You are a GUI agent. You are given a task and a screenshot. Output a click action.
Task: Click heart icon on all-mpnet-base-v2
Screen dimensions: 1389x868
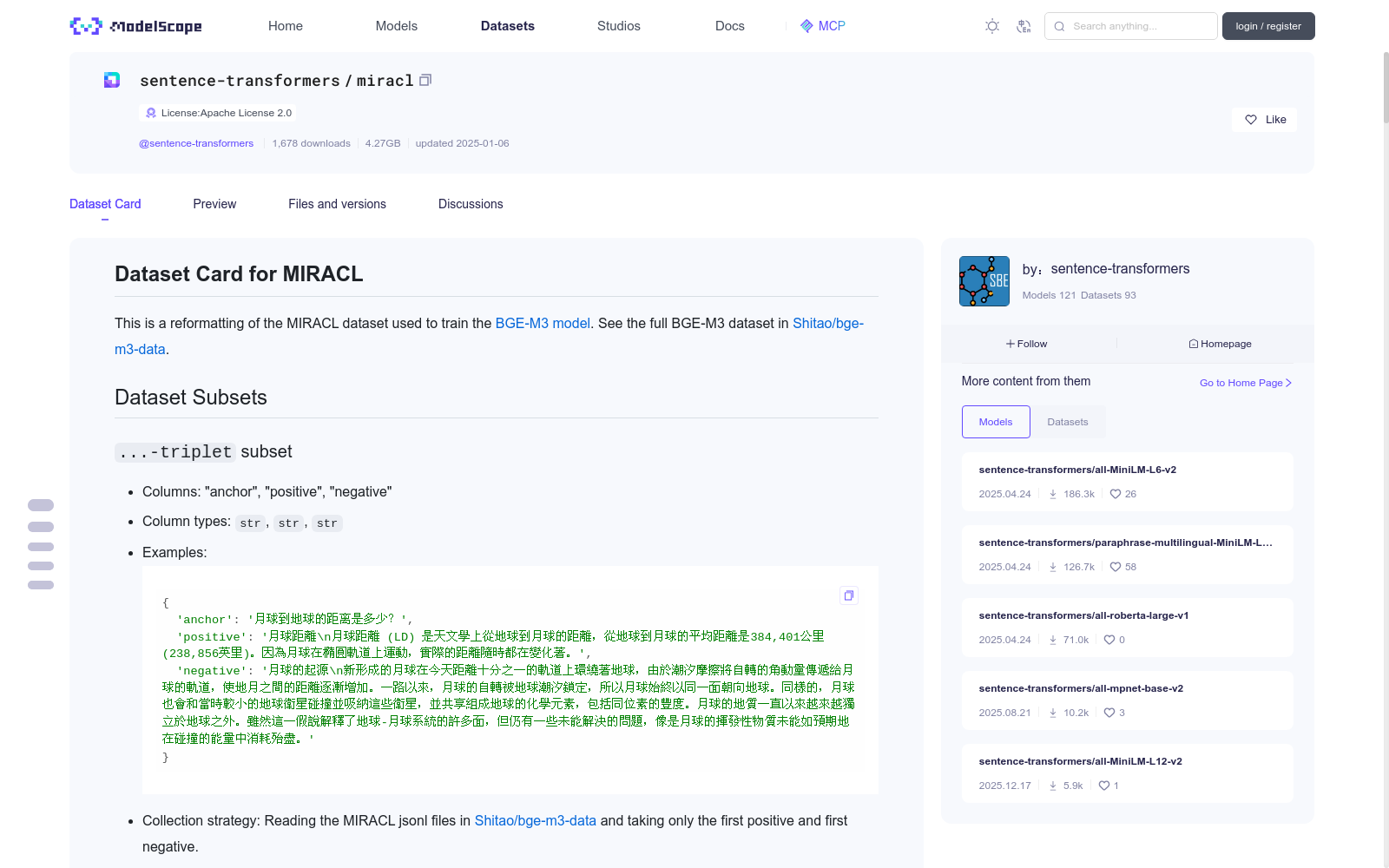click(x=1109, y=713)
